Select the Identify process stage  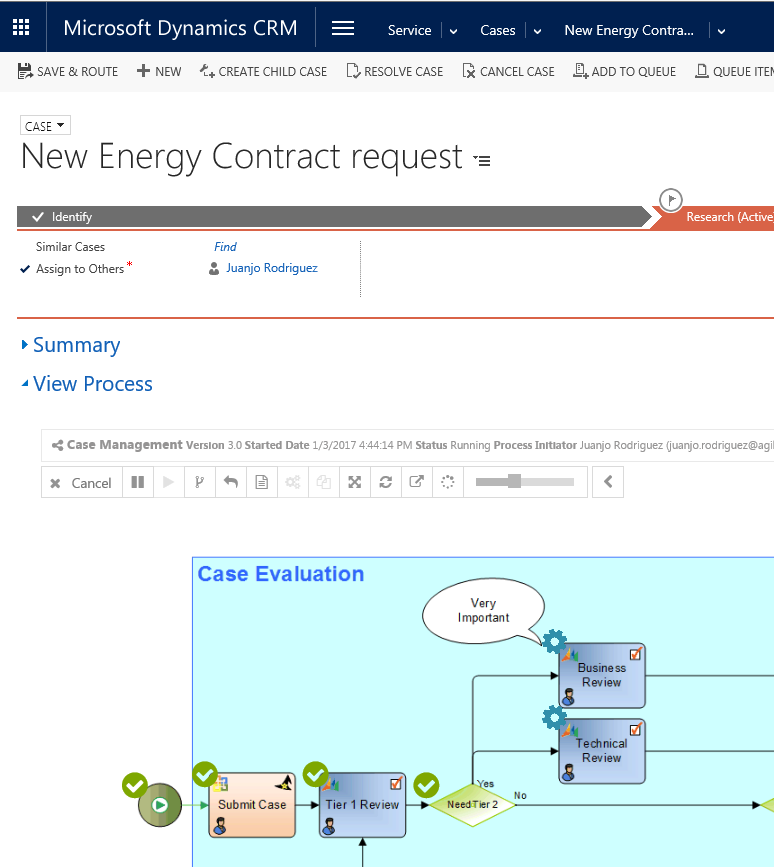pyautogui.click(x=334, y=217)
